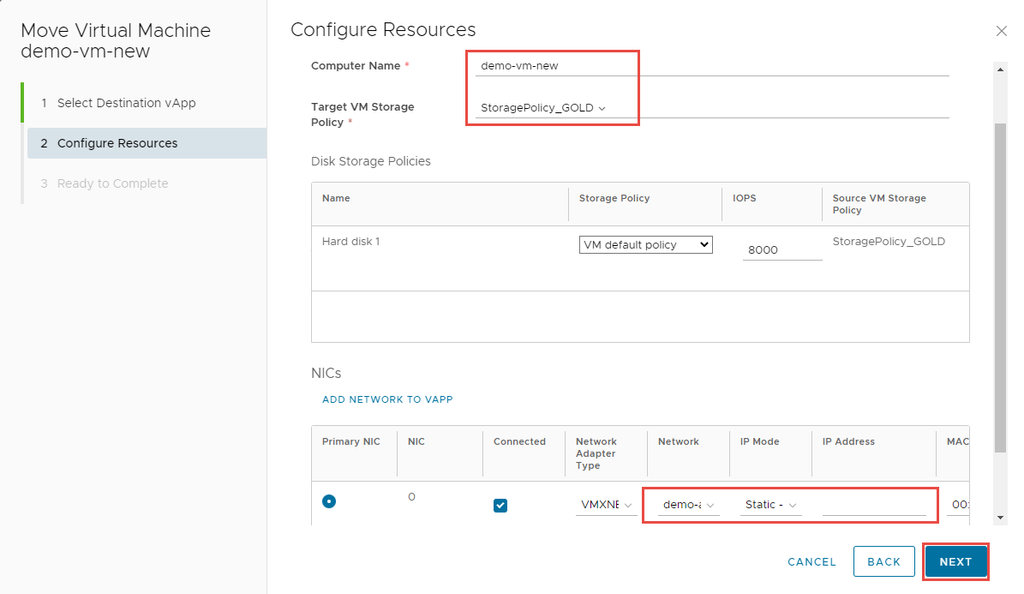Focus the Computer Name text field
This screenshot has width=1024, height=594.
pos(712,66)
